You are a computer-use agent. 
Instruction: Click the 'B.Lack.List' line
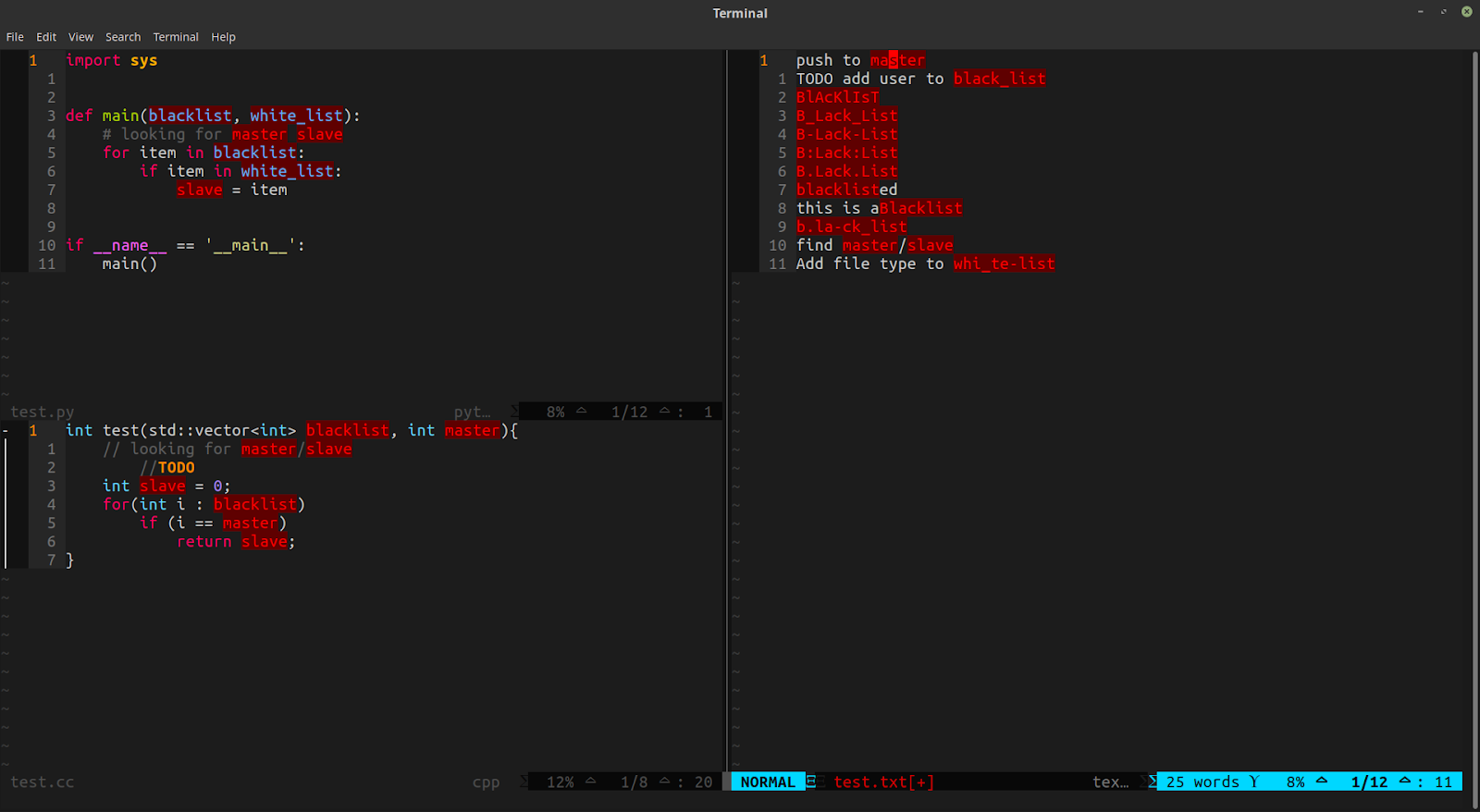click(847, 171)
